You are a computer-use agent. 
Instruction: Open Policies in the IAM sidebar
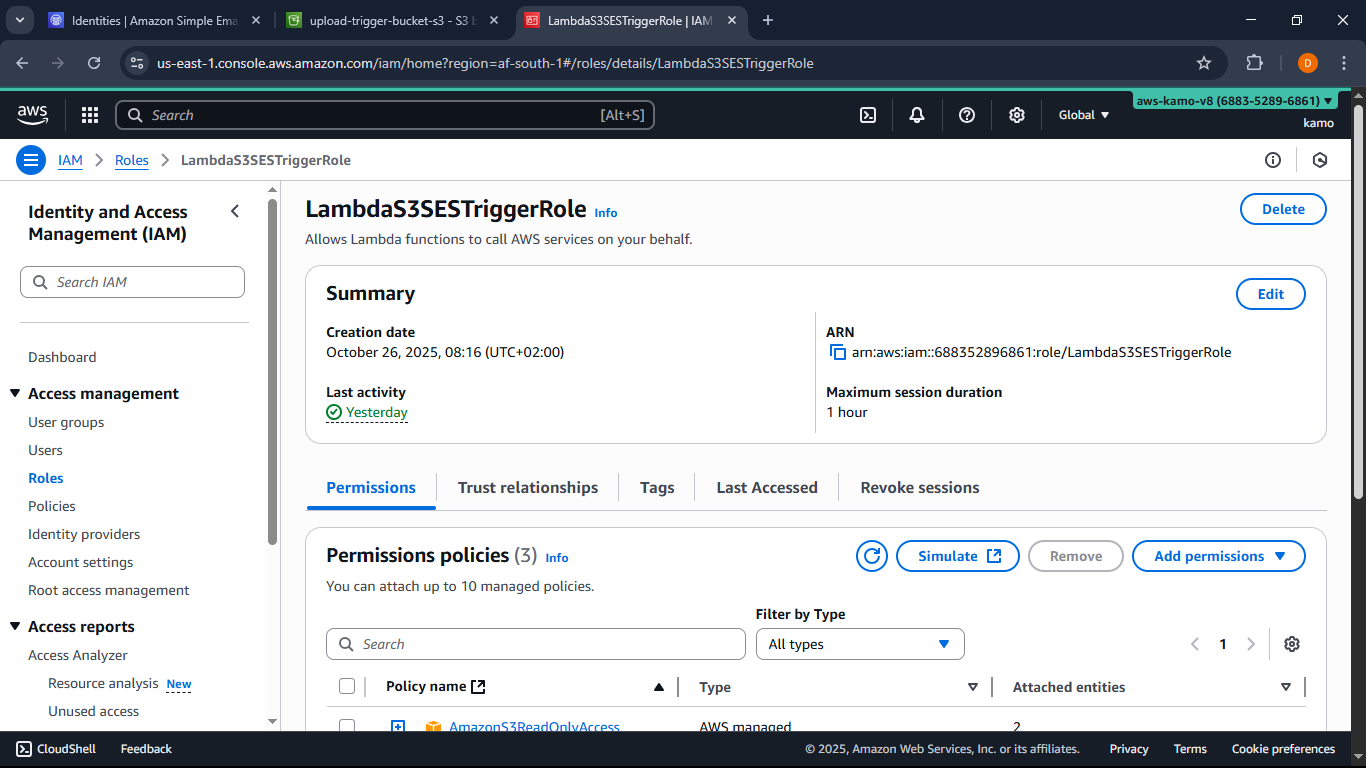pos(52,506)
